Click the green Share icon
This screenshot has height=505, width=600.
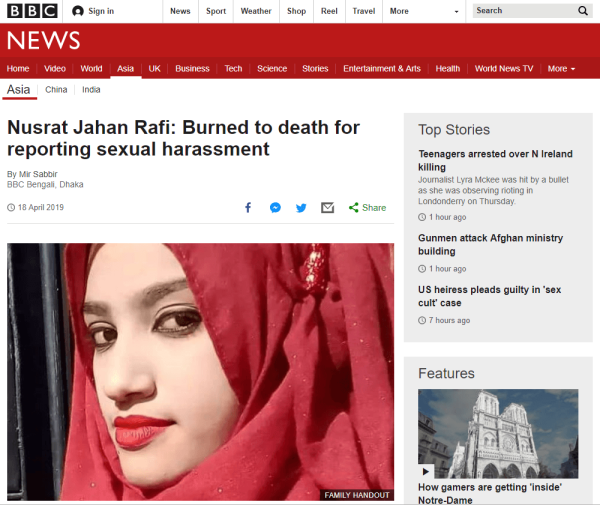pos(354,208)
